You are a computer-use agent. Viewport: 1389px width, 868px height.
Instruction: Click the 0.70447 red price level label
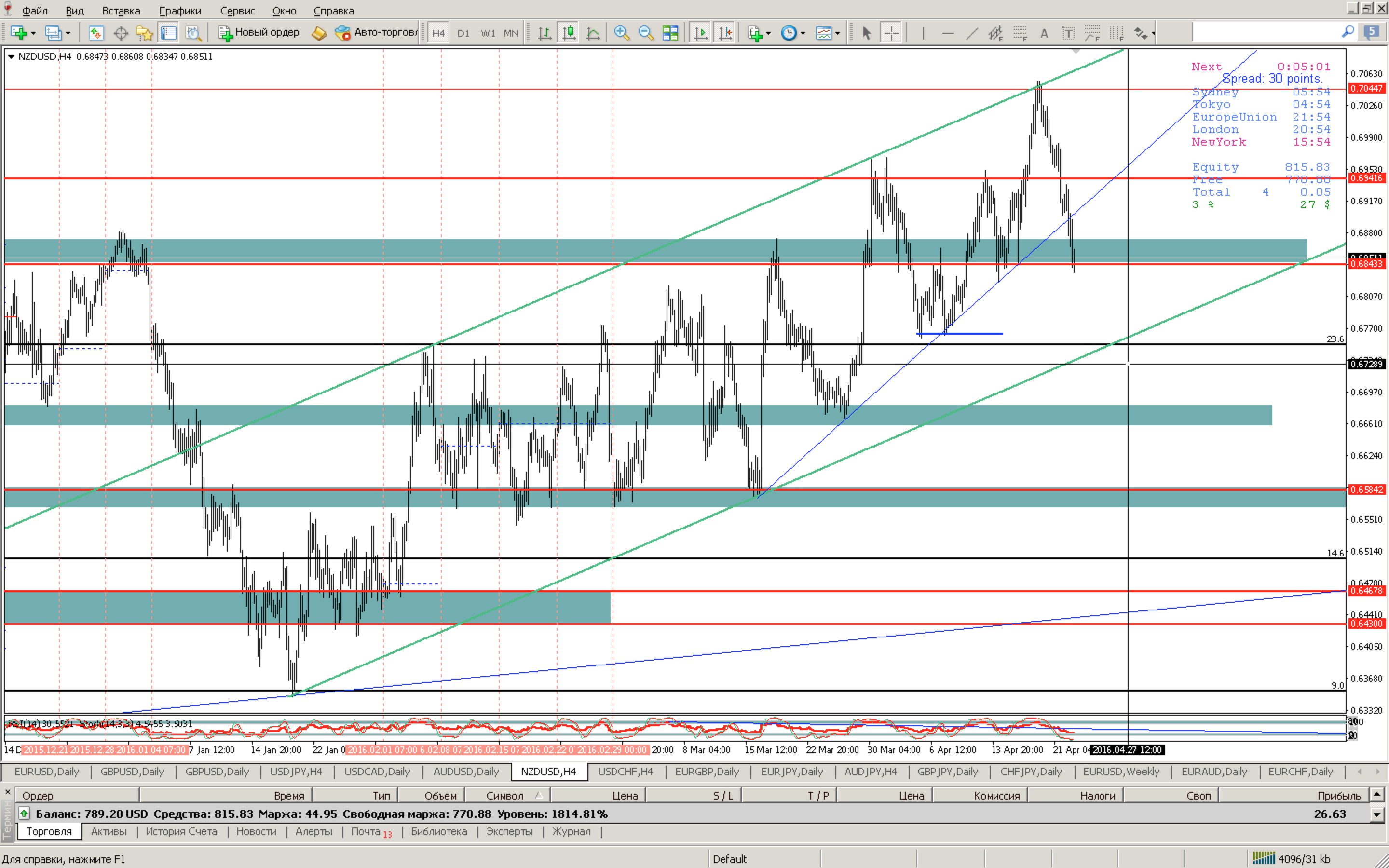point(1366,88)
